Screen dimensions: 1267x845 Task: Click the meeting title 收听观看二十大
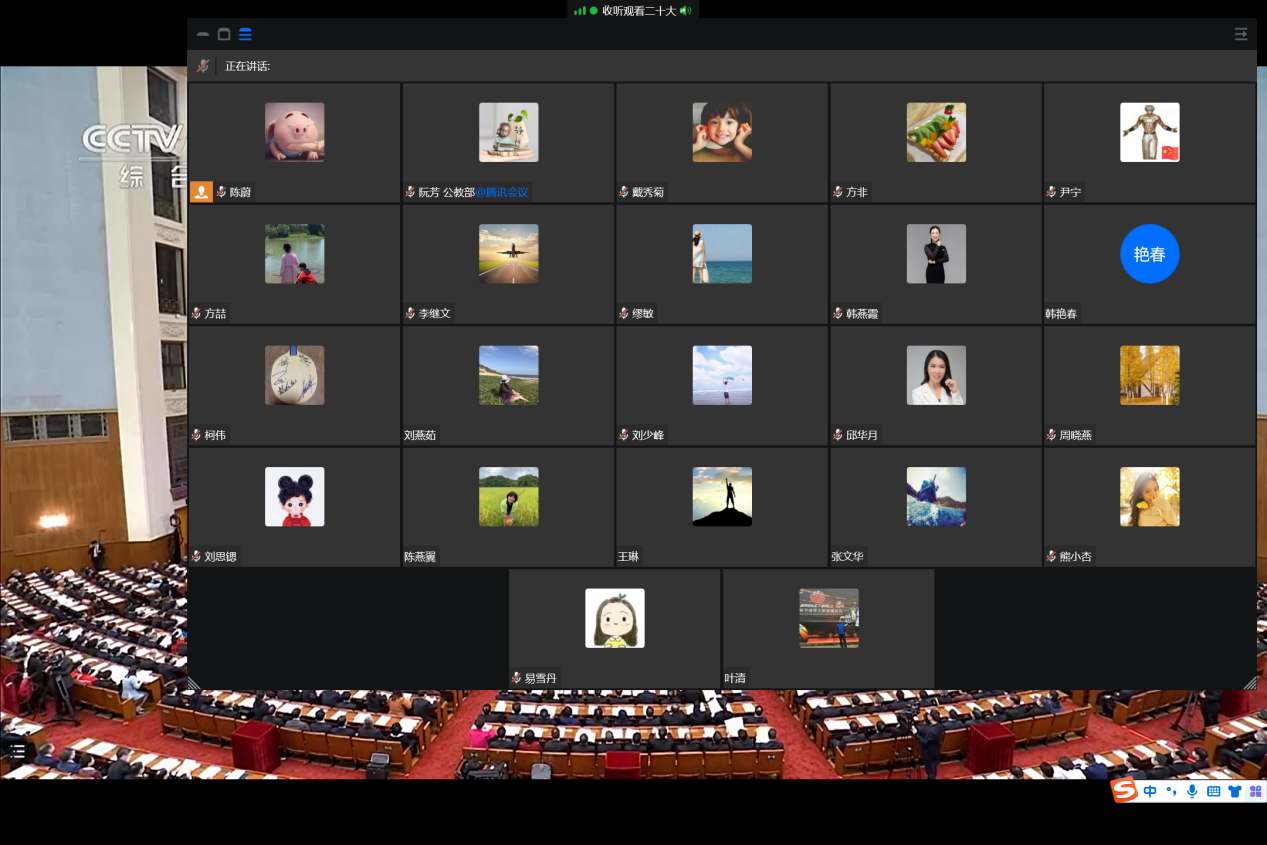[x=639, y=10]
